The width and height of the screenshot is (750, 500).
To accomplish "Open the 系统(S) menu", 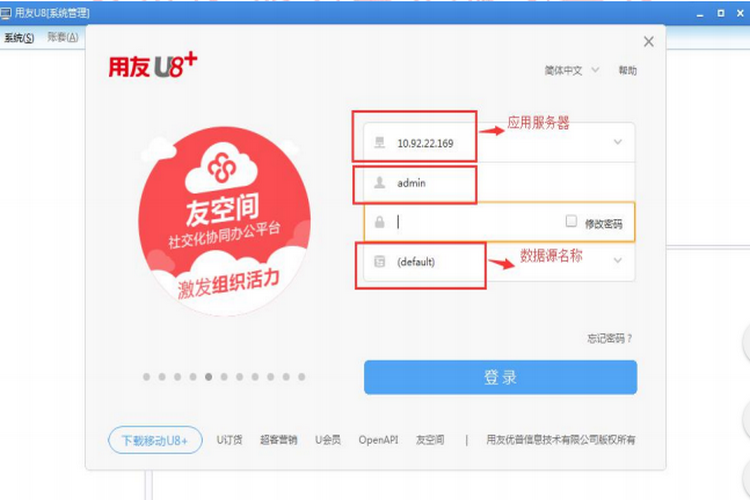I will [19, 37].
